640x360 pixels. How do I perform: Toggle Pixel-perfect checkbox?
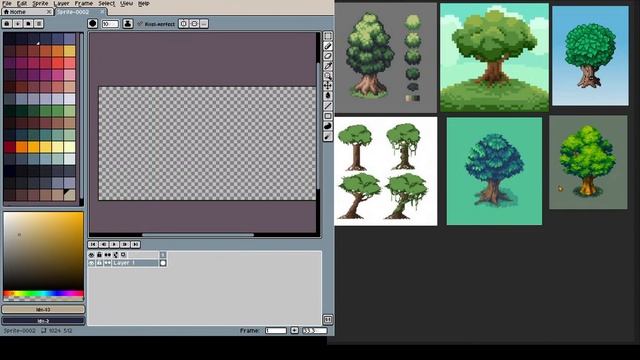(156, 24)
